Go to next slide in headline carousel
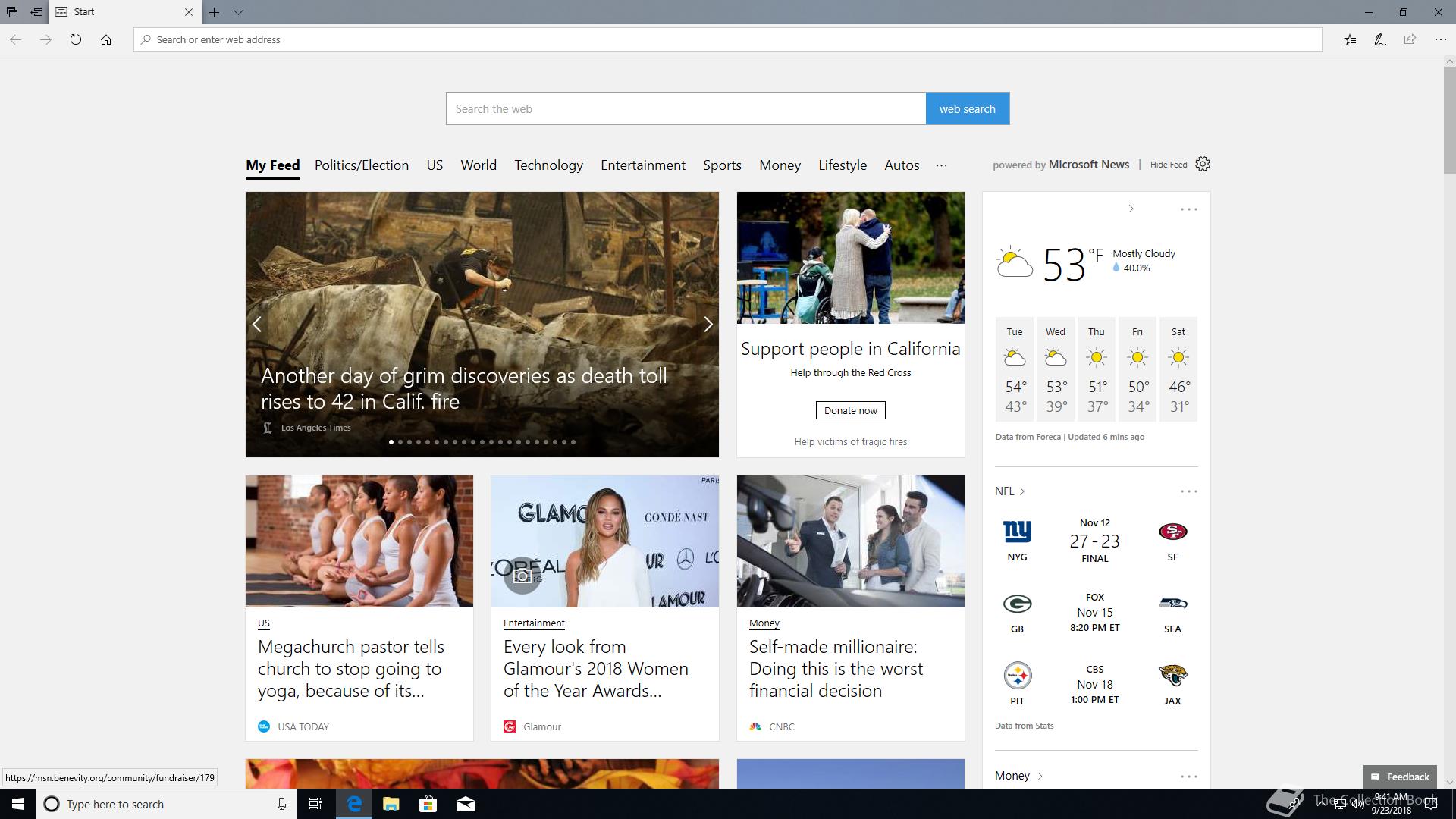Screen dimensions: 1456x819 [x=708, y=325]
